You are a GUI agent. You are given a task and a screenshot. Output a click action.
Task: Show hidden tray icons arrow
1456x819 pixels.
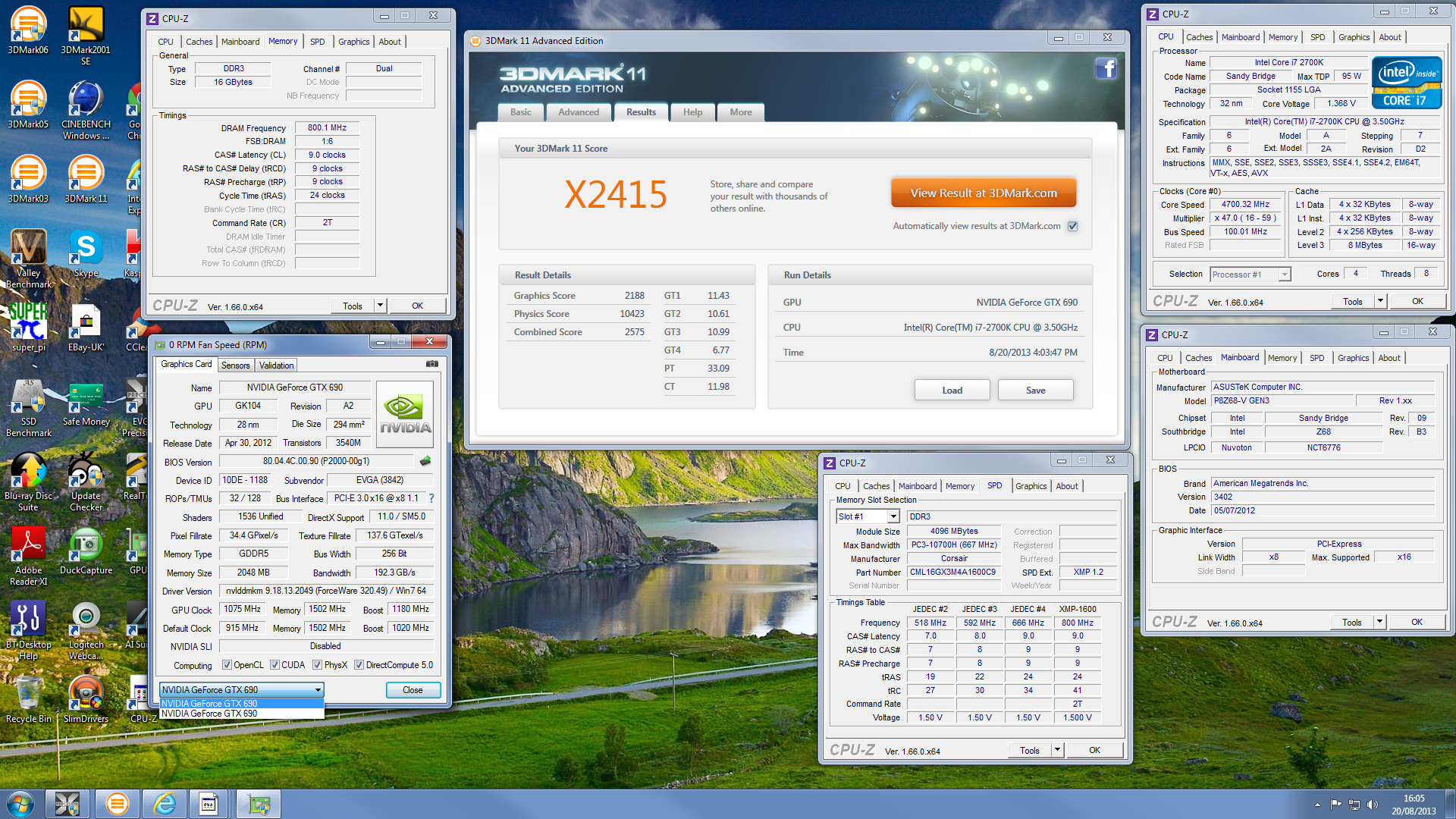(1317, 805)
